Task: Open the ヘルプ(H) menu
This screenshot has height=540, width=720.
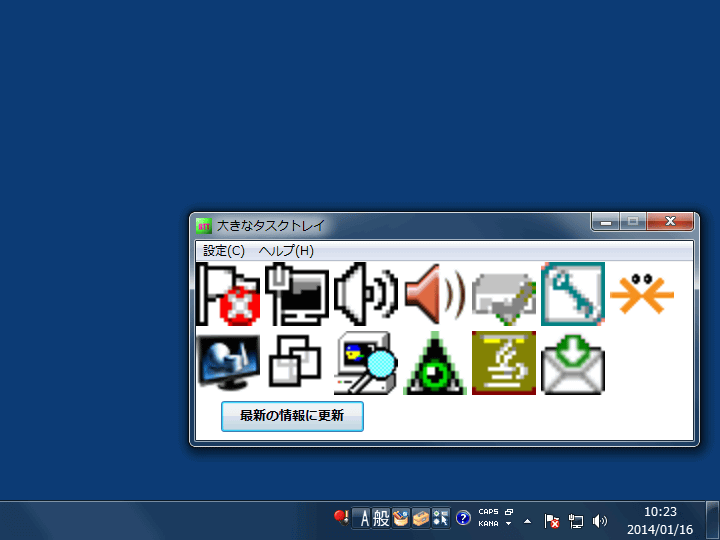Action: tap(286, 251)
